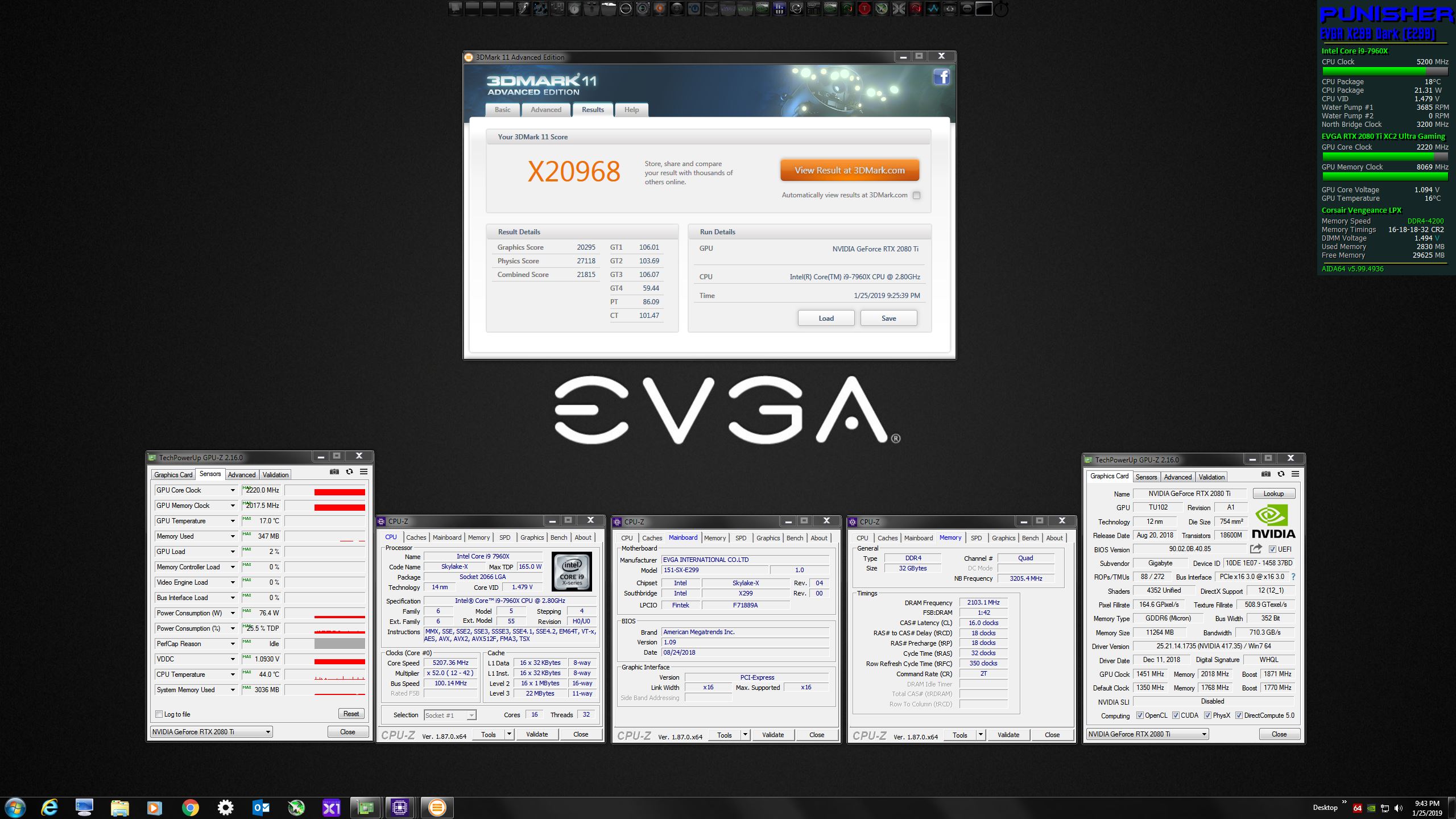Open Outlook from the taskbar
The image size is (1456, 819).
[261, 808]
